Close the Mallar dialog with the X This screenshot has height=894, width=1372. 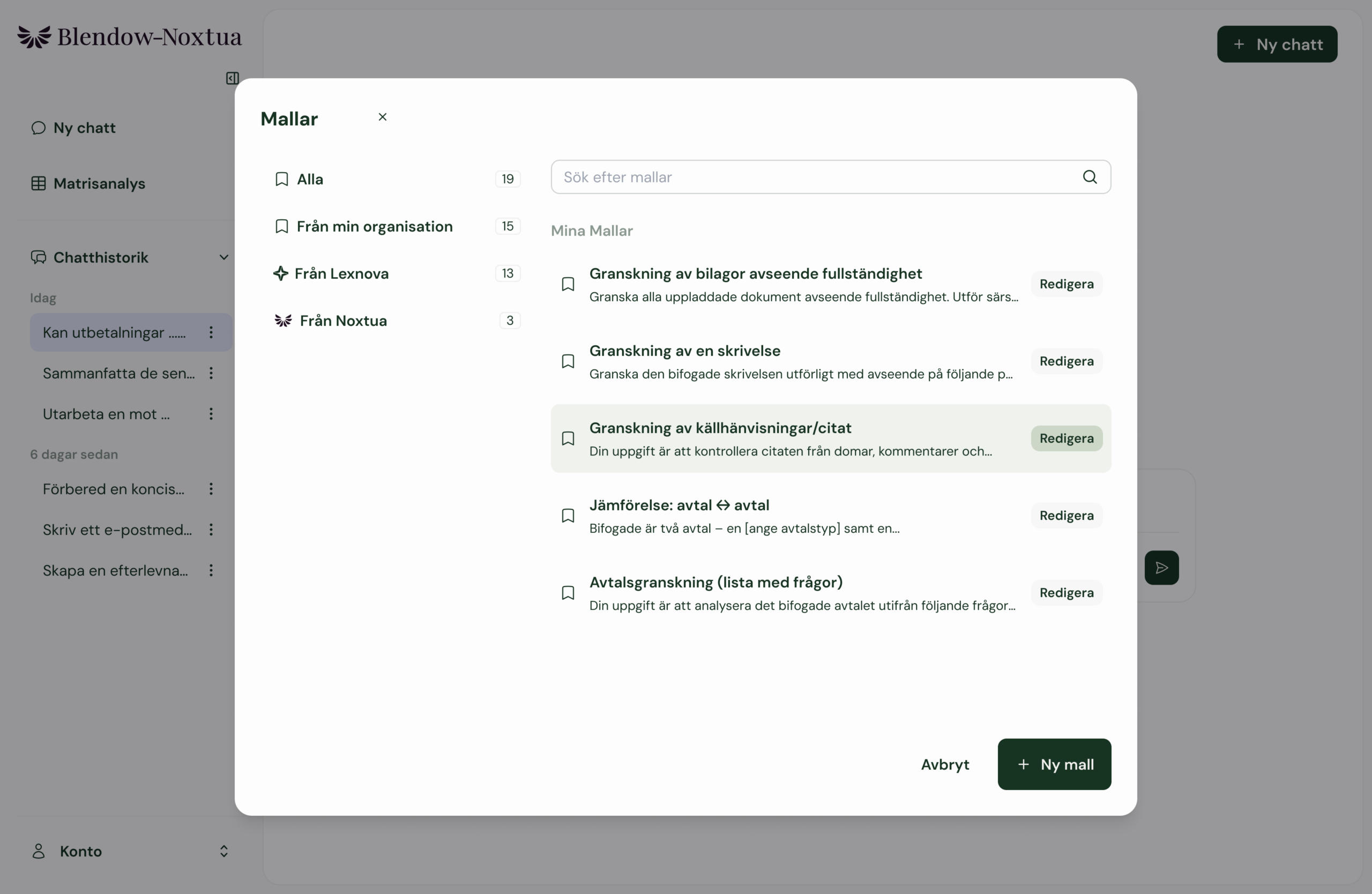point(382,117)
